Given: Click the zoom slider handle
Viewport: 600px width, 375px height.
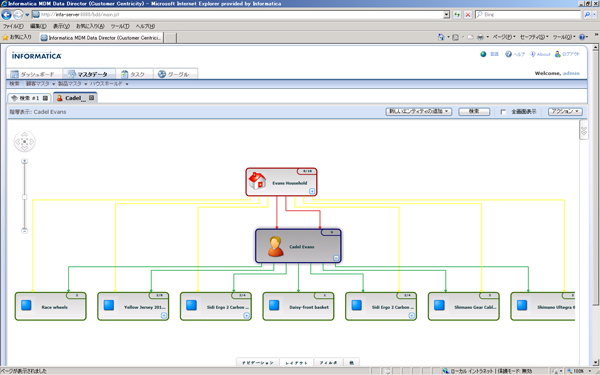Looking at the screenshot, I should [x=24, y=197].
